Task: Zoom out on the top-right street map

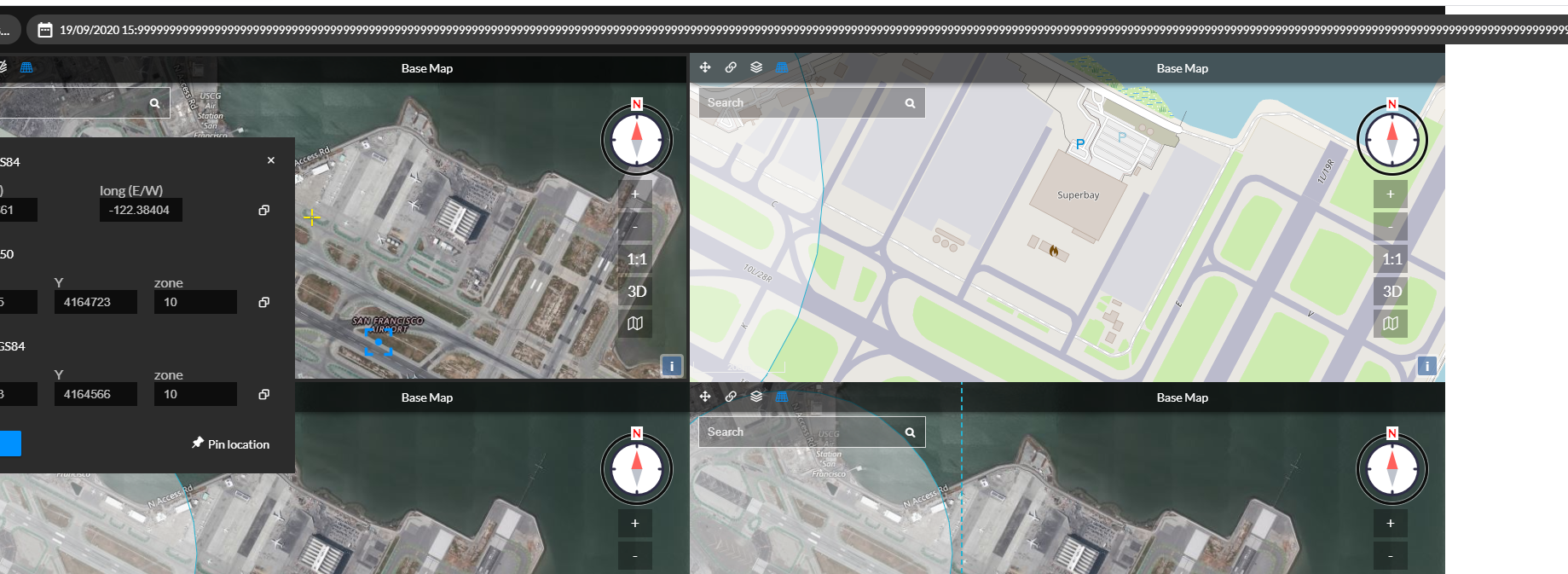Action: click(x=1391, y=226)
